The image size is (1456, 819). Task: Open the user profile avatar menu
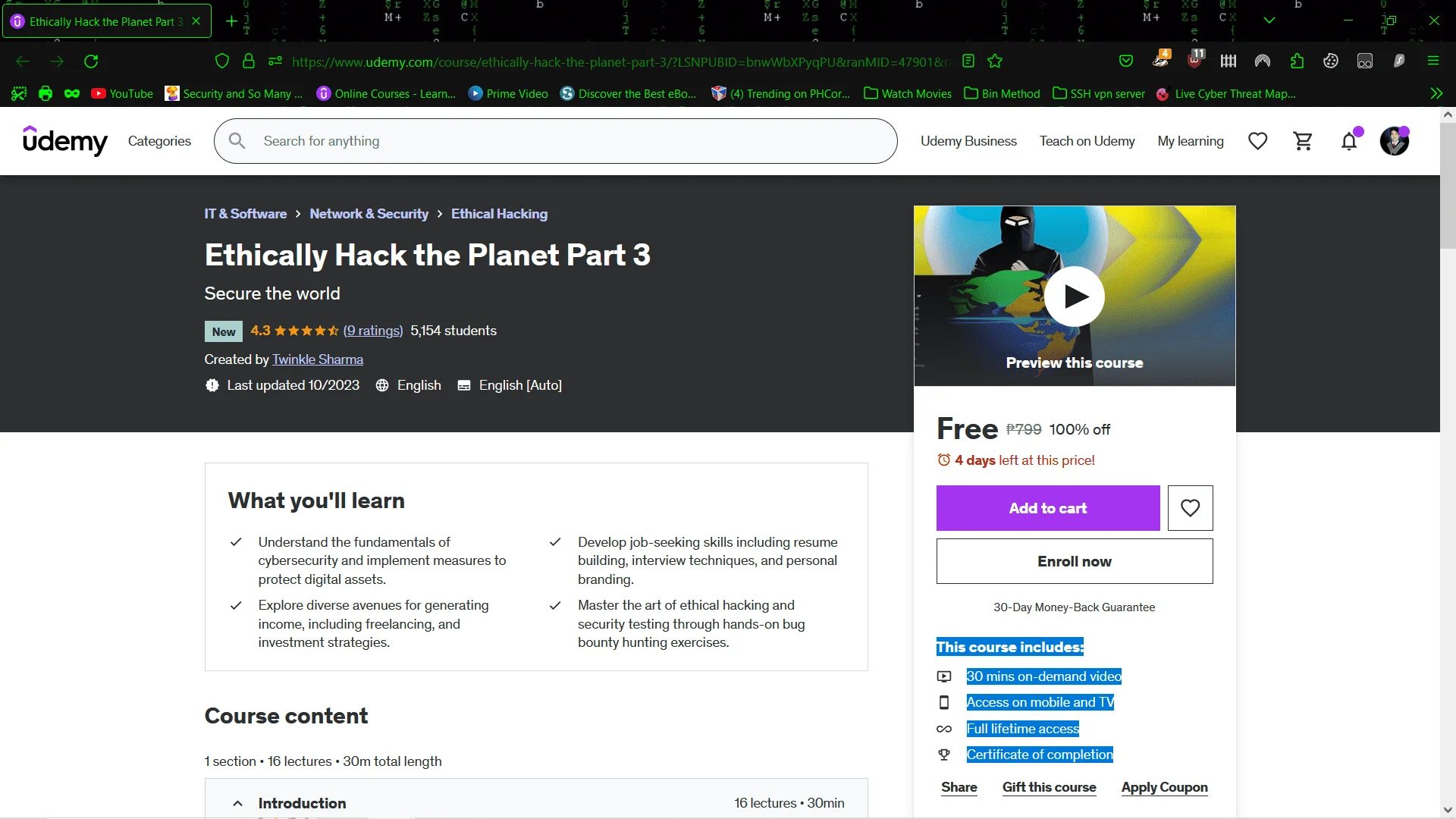pos(1395,141)
